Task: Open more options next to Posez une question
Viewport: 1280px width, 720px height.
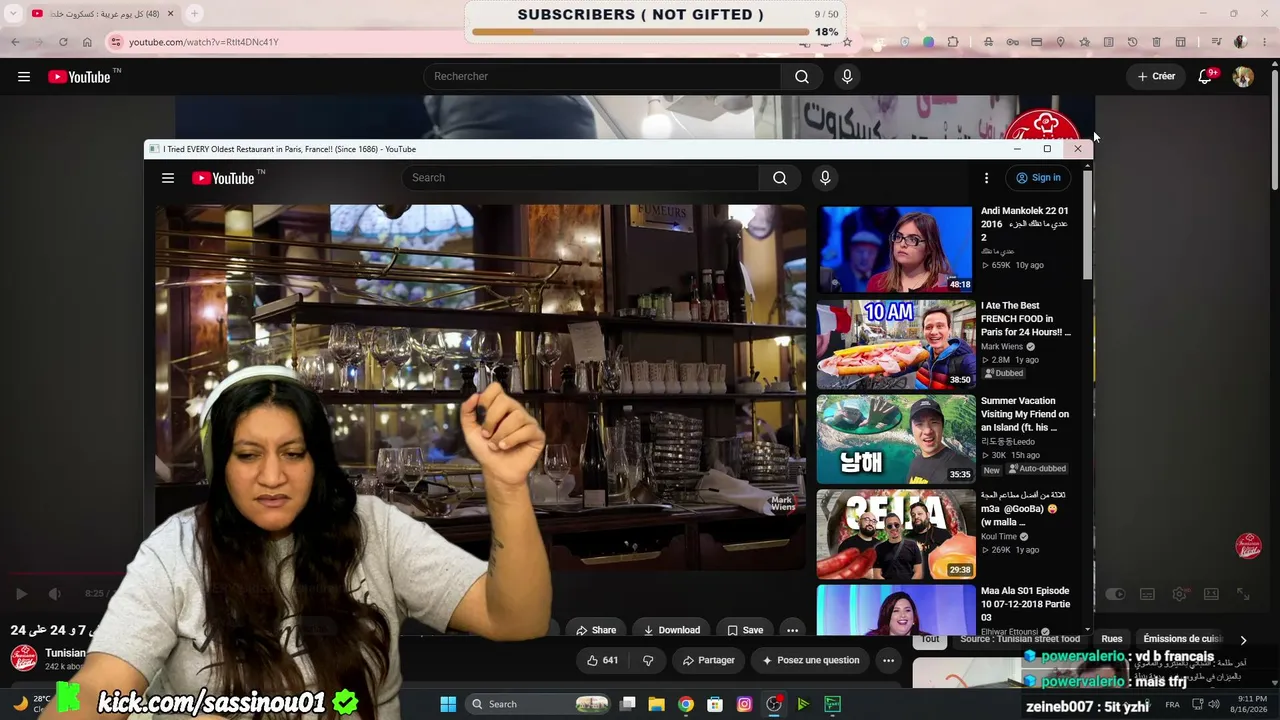Action: [x=888, y=660]
